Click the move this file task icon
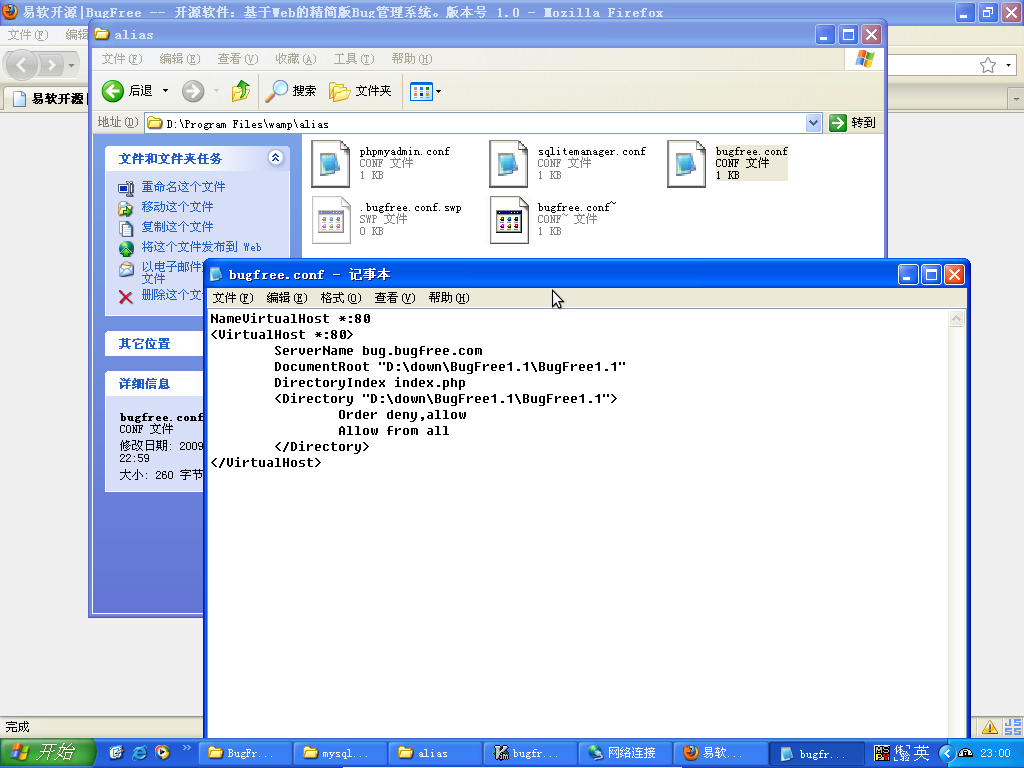 (x=126, y=208)
